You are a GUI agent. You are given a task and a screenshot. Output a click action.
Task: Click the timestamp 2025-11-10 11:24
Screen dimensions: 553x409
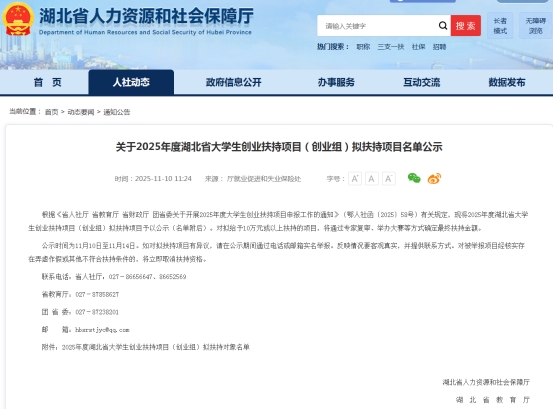point(163,179)
